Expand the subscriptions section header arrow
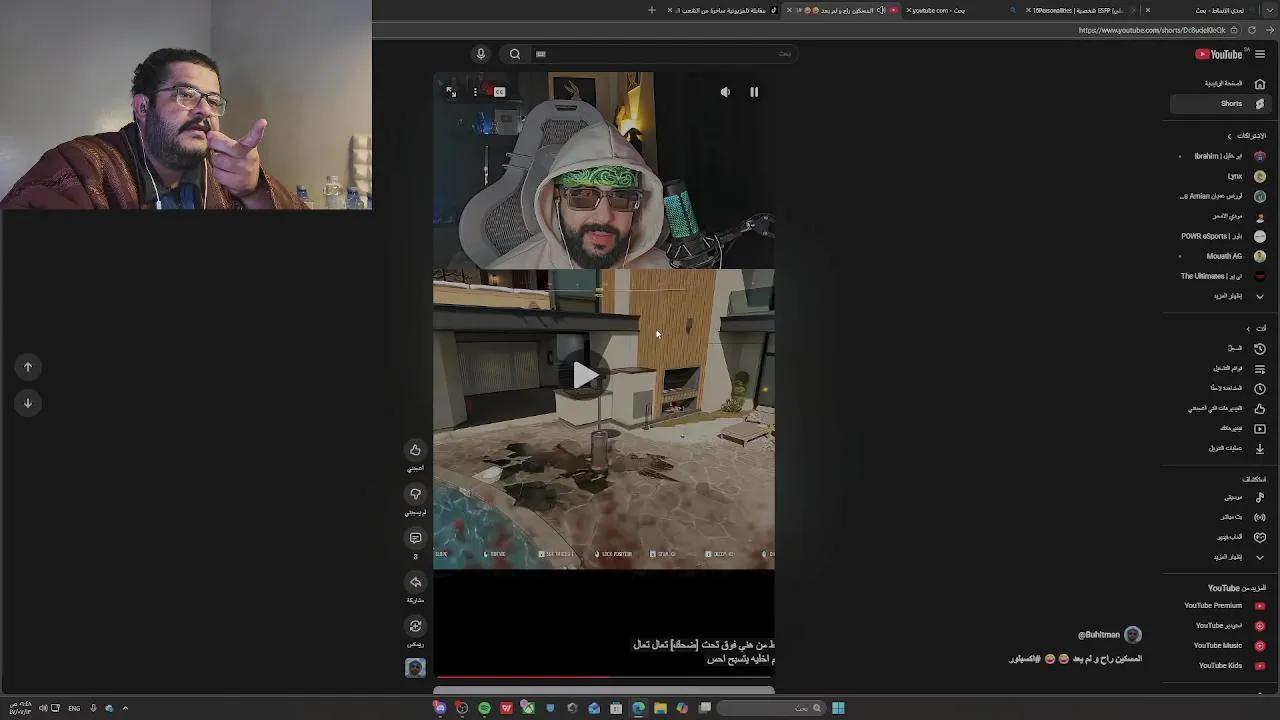 point(1230,136)
